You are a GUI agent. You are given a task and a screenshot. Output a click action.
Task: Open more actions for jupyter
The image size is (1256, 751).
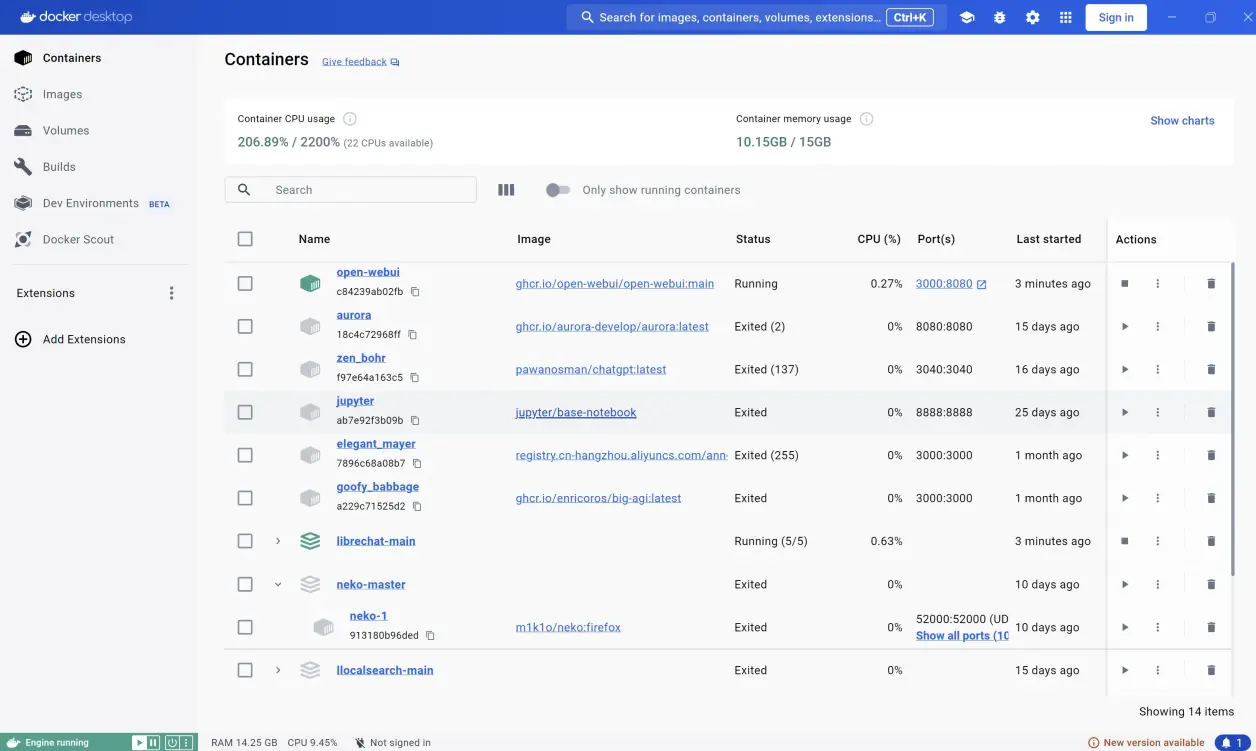click(1158, 413)
